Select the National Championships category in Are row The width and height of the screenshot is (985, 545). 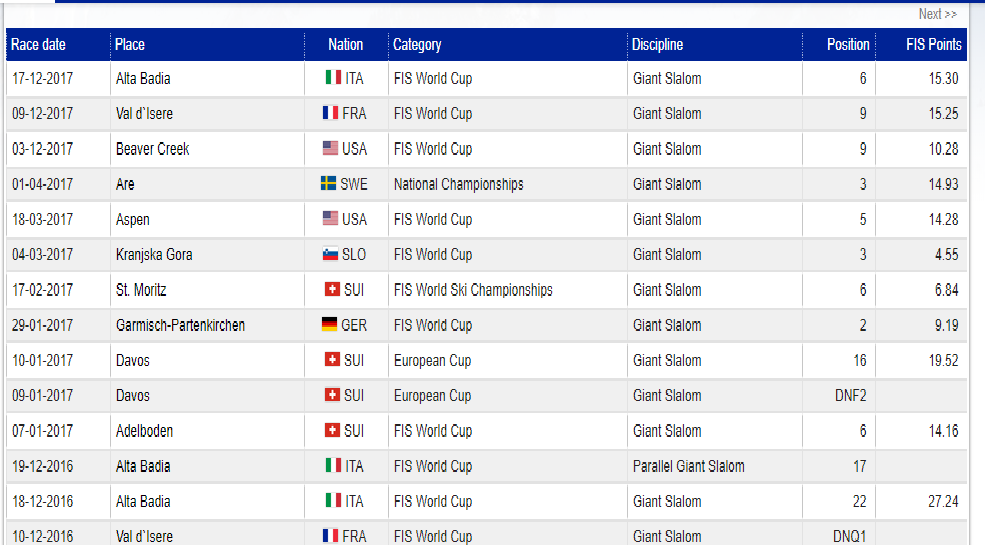pyautogui.click(x=459, y=184)
